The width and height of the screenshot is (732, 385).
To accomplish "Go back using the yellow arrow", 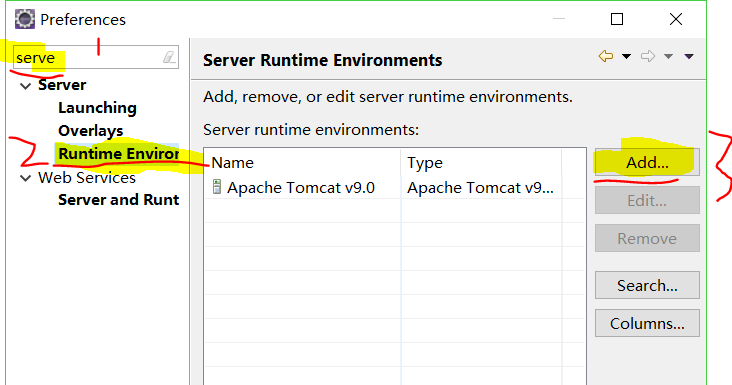I will (606, 56).
